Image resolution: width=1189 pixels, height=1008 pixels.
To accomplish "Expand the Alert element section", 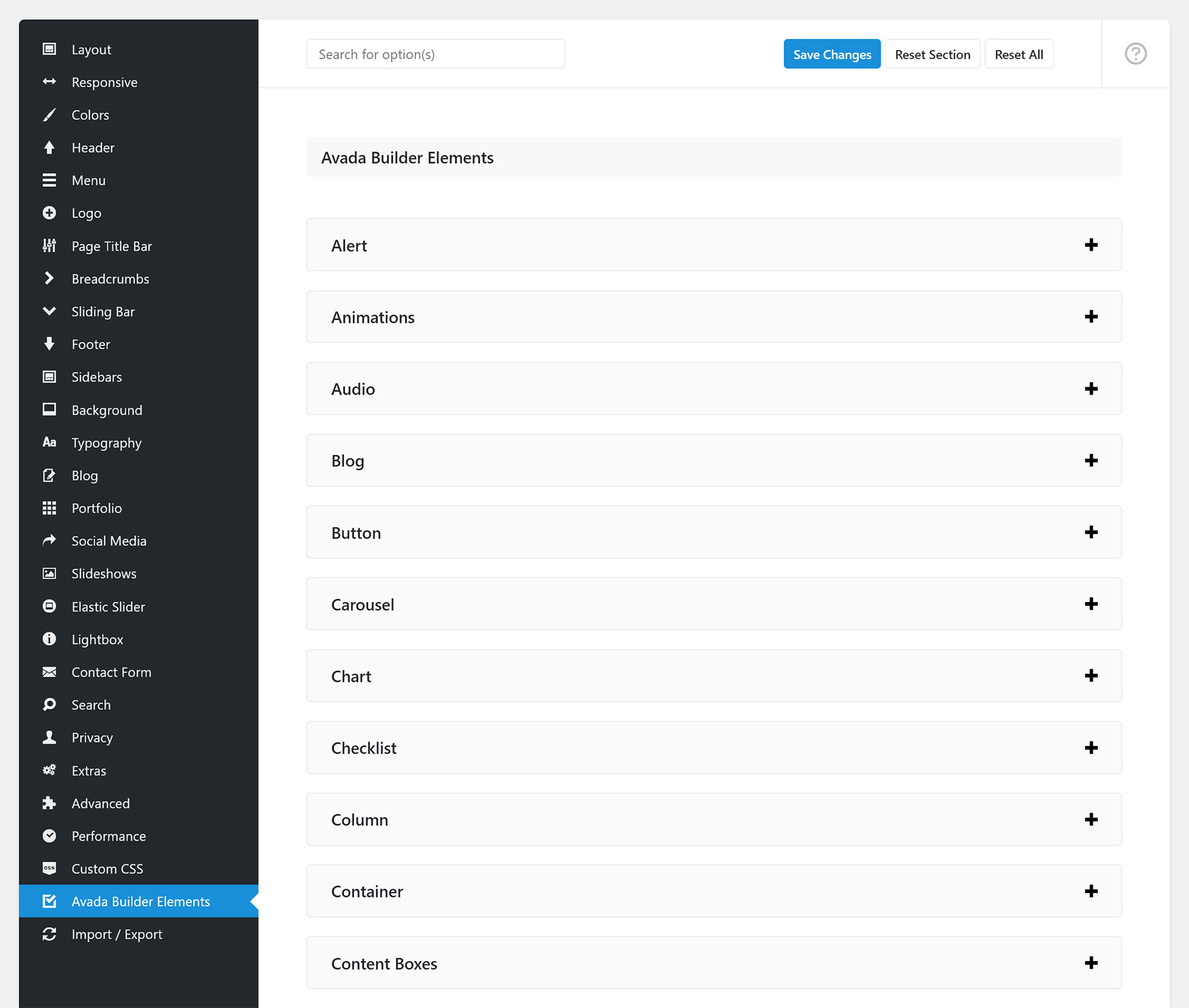I will [x=714, y=245].
